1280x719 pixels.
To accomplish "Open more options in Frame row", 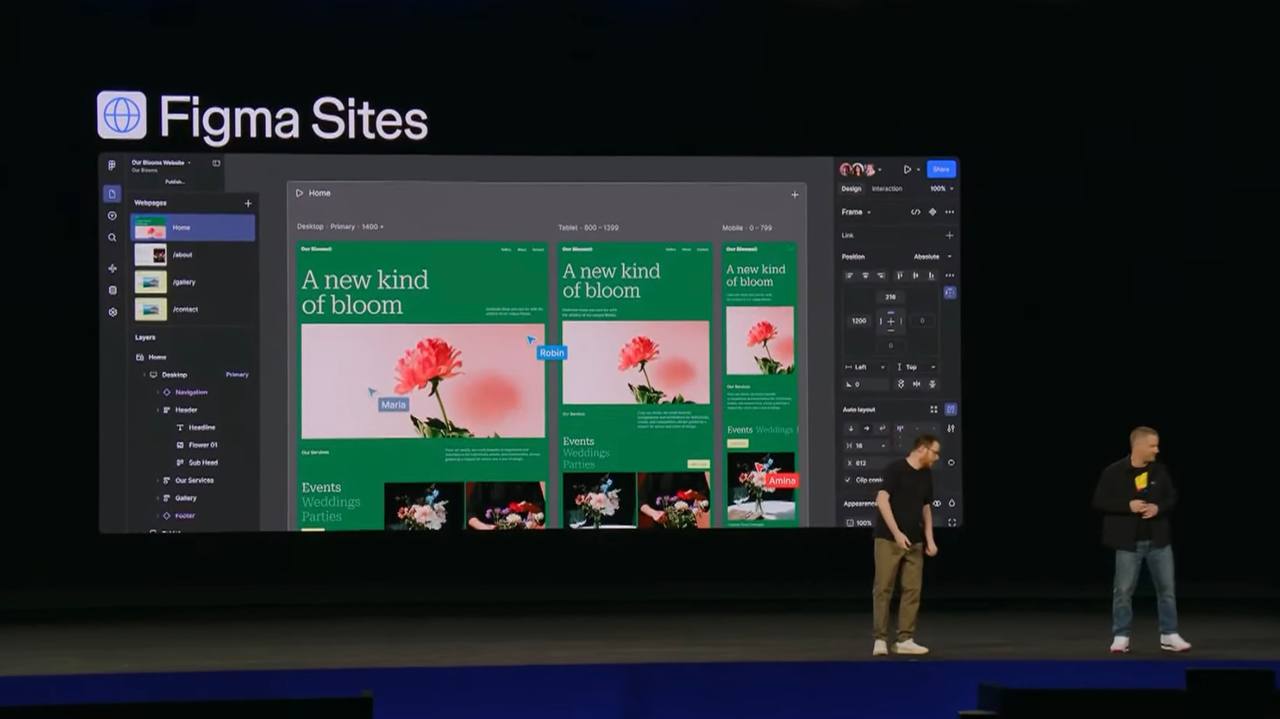I will pos(949,212).
